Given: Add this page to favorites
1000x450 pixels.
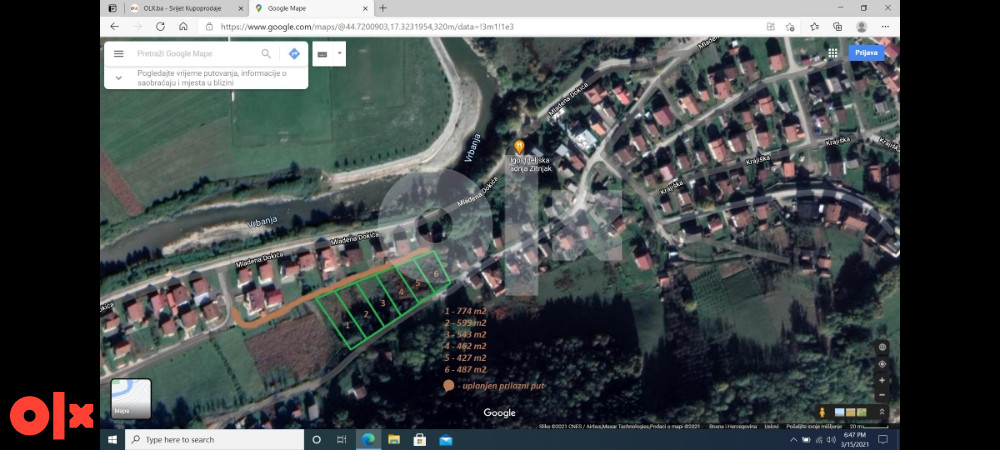Looking at the screenshot, I should (790, 27).
